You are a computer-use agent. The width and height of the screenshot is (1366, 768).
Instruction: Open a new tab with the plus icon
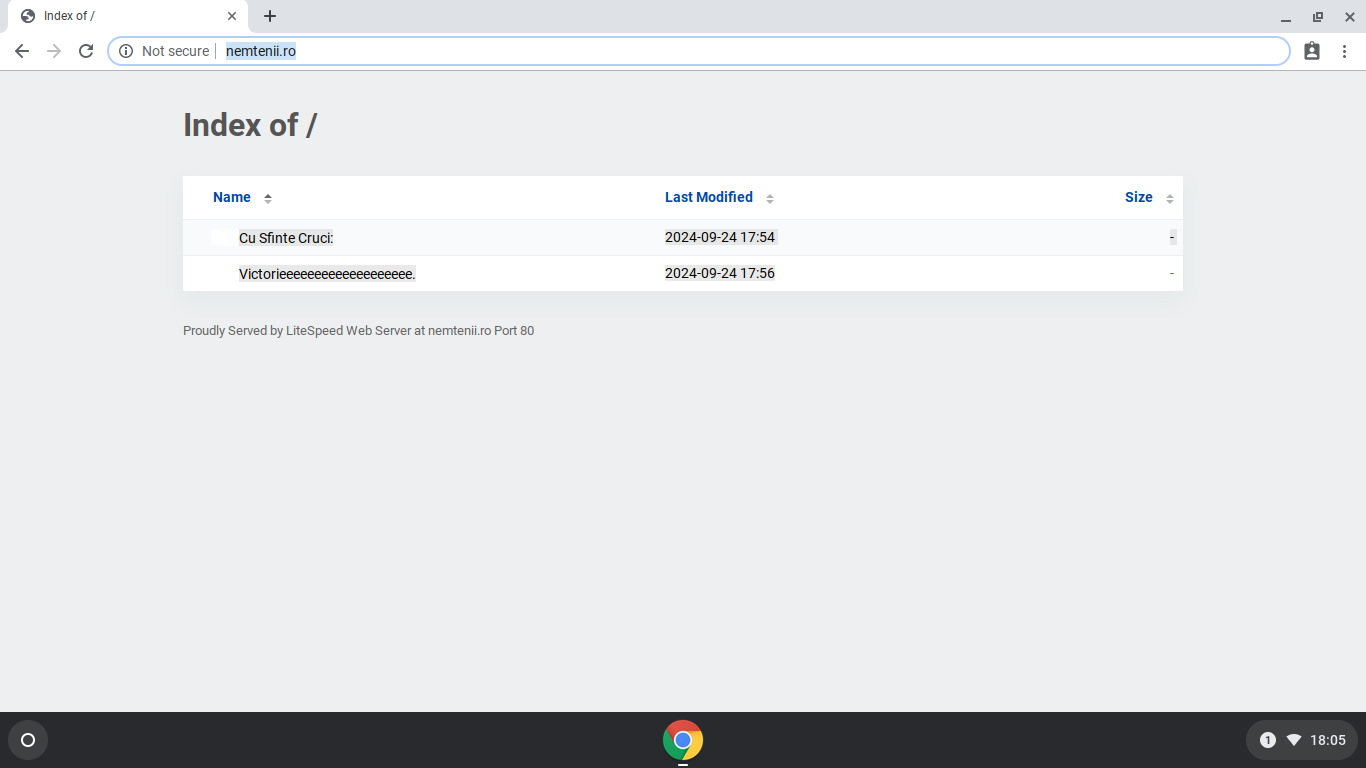[x=270, y=16]
